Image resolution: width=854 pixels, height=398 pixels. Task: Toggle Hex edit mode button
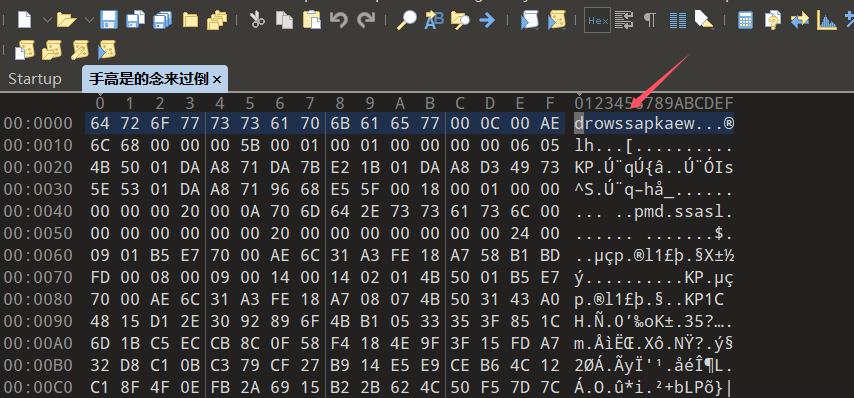(597, 21)
